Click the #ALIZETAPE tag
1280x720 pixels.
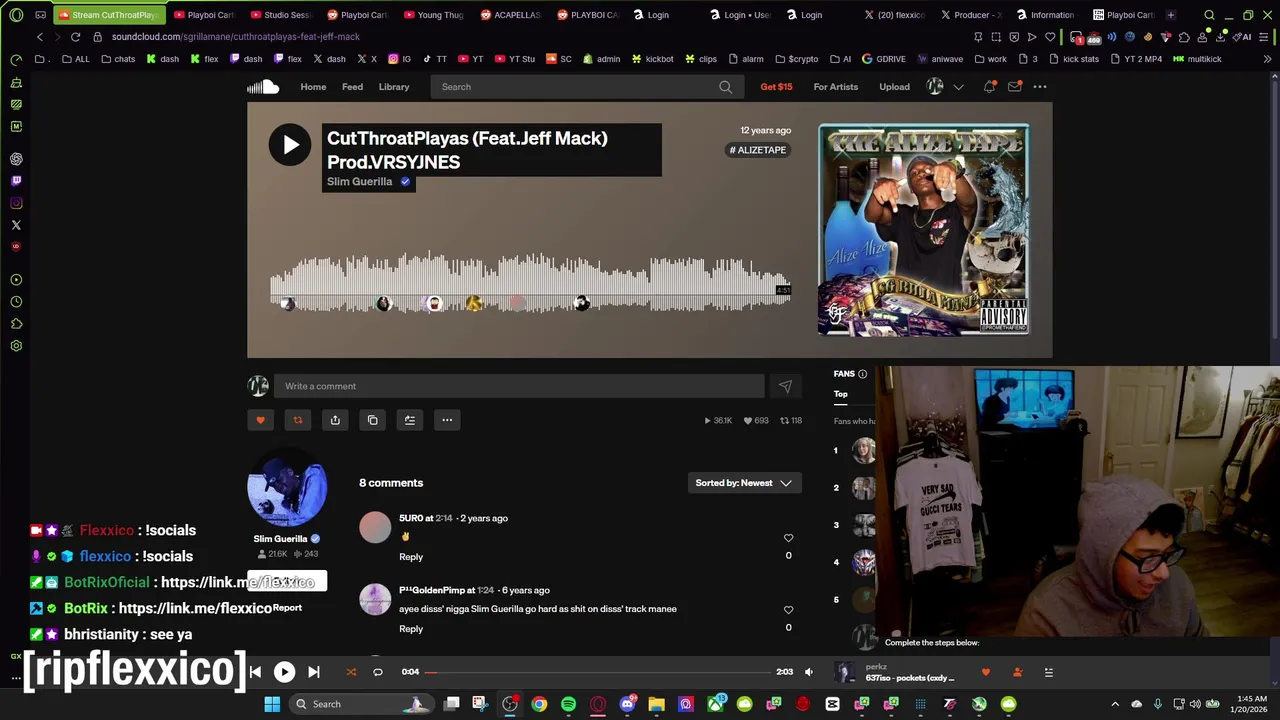758,150
